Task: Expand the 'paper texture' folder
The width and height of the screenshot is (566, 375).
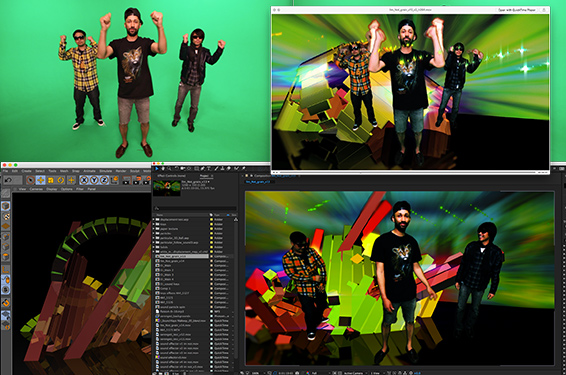Action: (154, 229)
